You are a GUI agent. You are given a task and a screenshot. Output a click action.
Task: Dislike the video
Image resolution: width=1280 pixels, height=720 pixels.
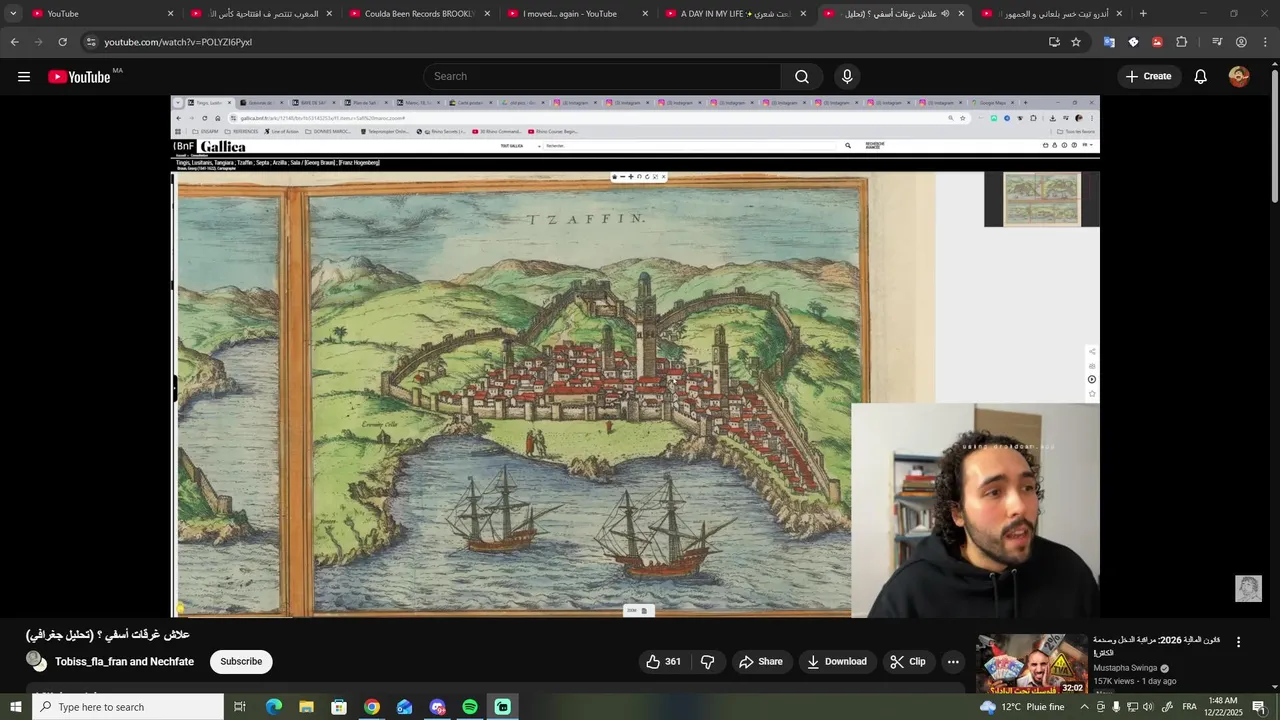click(x=708, y=662)
